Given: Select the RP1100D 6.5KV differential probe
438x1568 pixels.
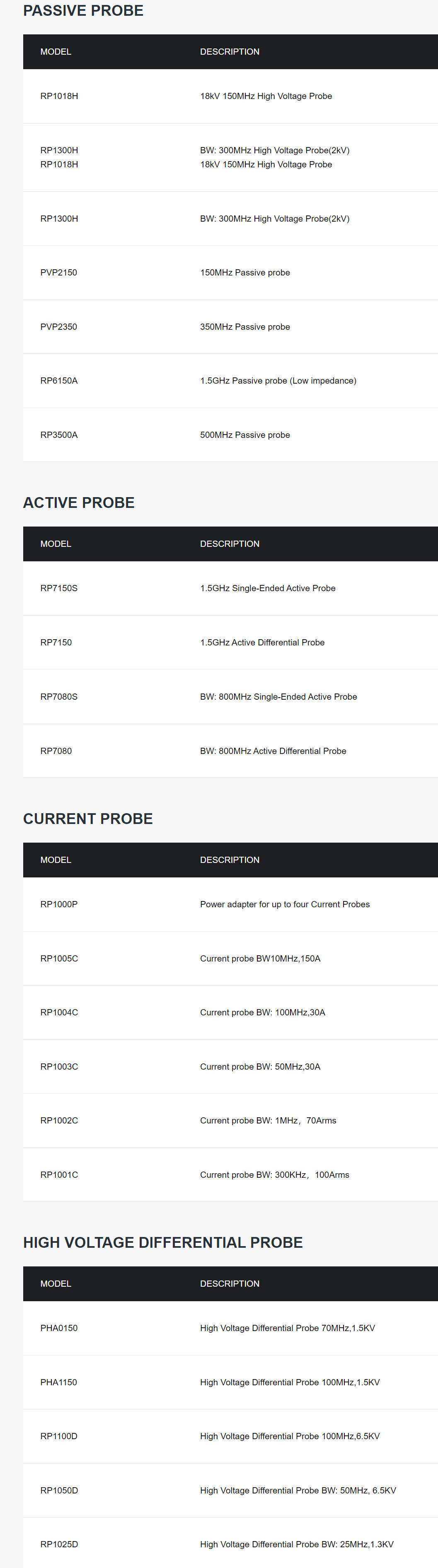Looking at the screenshot, I should [230, 1437].
